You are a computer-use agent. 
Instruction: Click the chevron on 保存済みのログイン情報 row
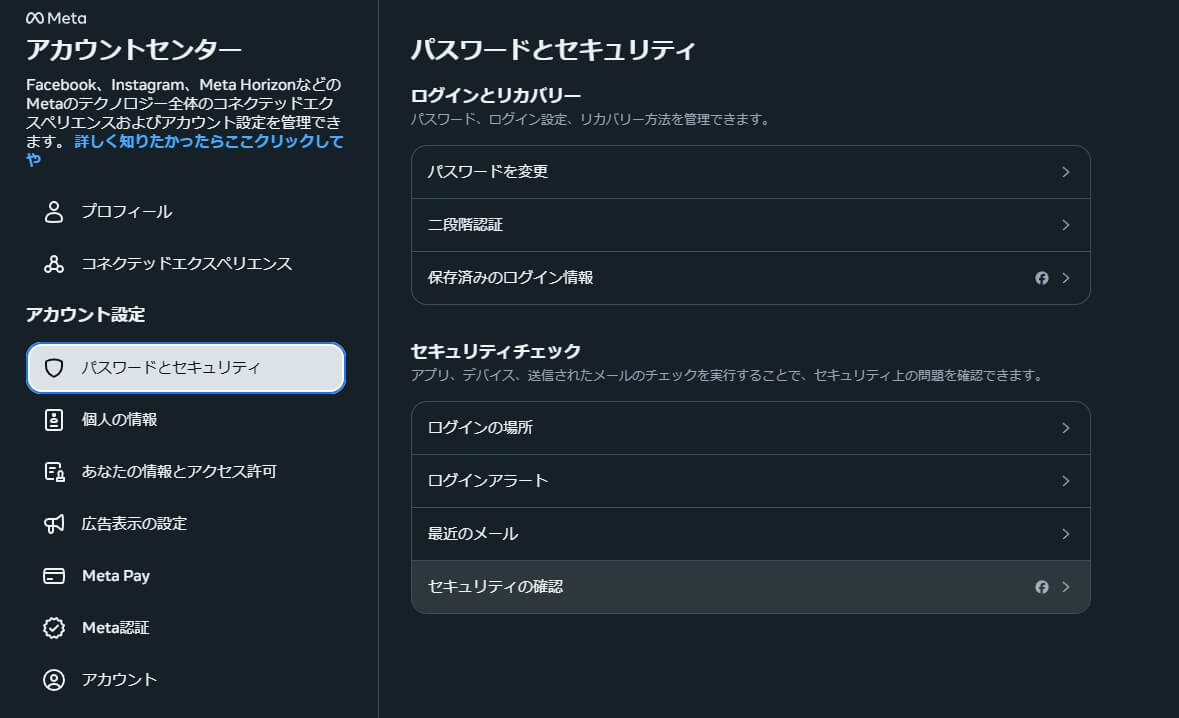point(1065,278)
